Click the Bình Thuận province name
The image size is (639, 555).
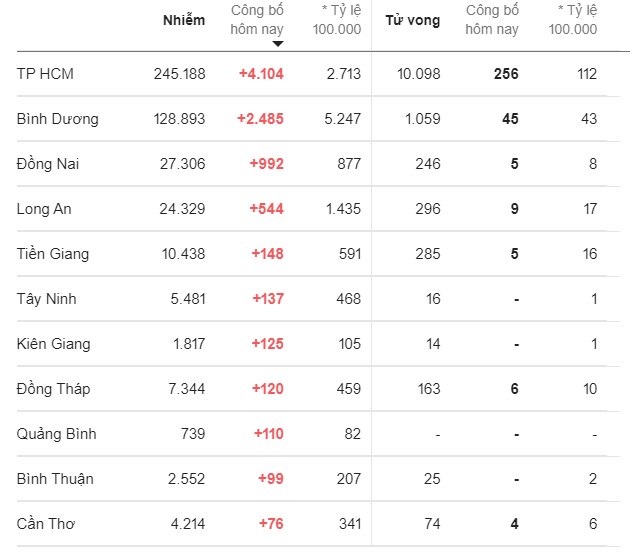coord(55,479)
